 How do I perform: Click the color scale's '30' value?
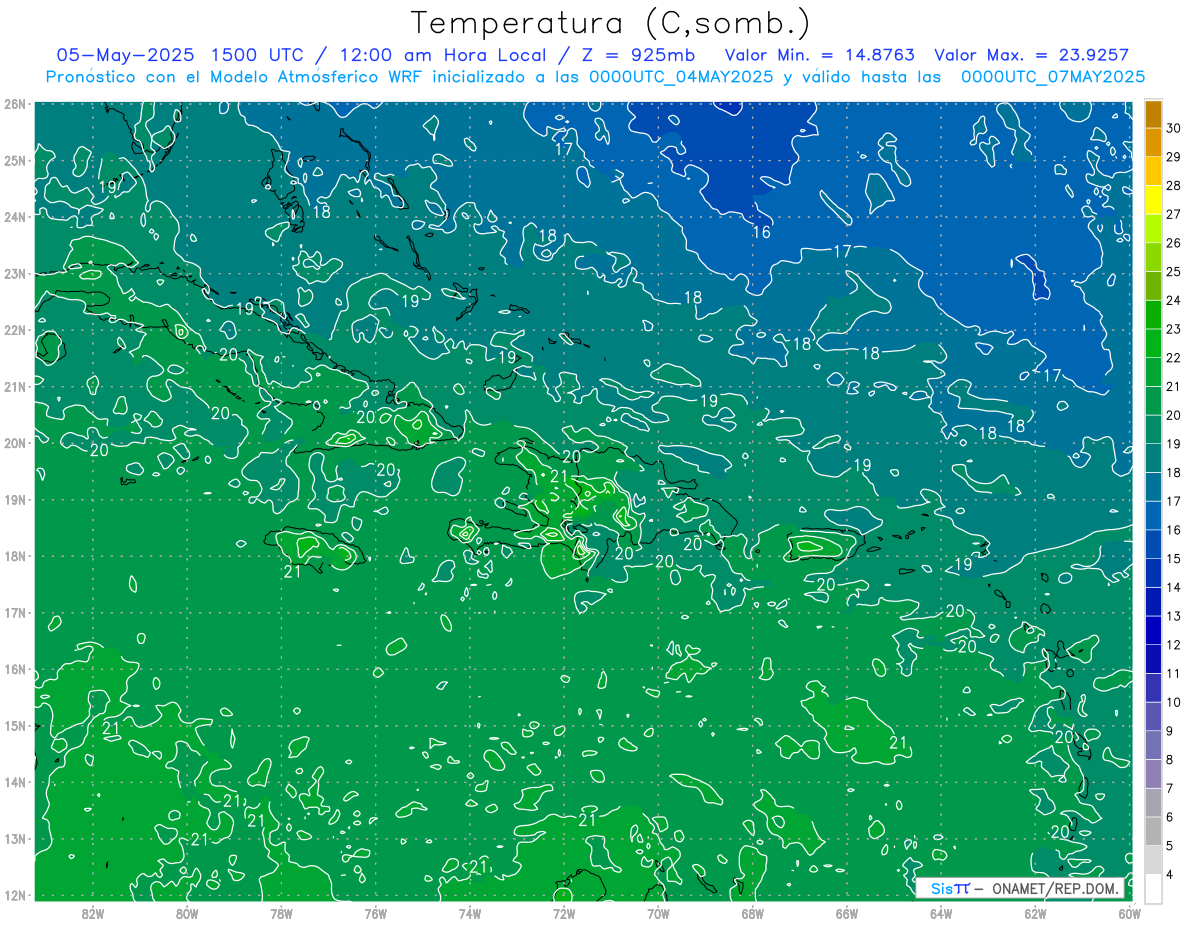(x=1174, y=128)
